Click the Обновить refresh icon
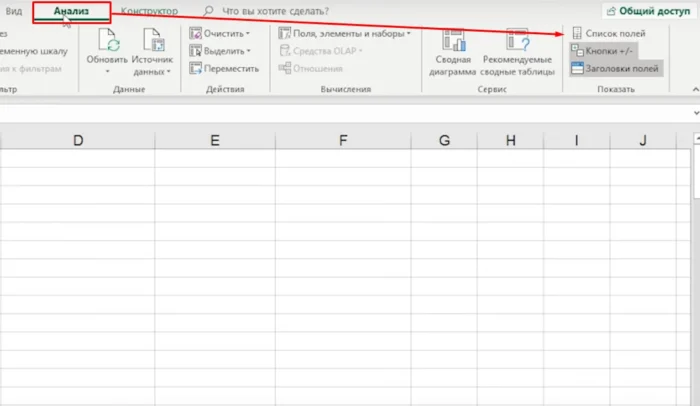This screenshot has height=406, width=700. tap(112, 42)
